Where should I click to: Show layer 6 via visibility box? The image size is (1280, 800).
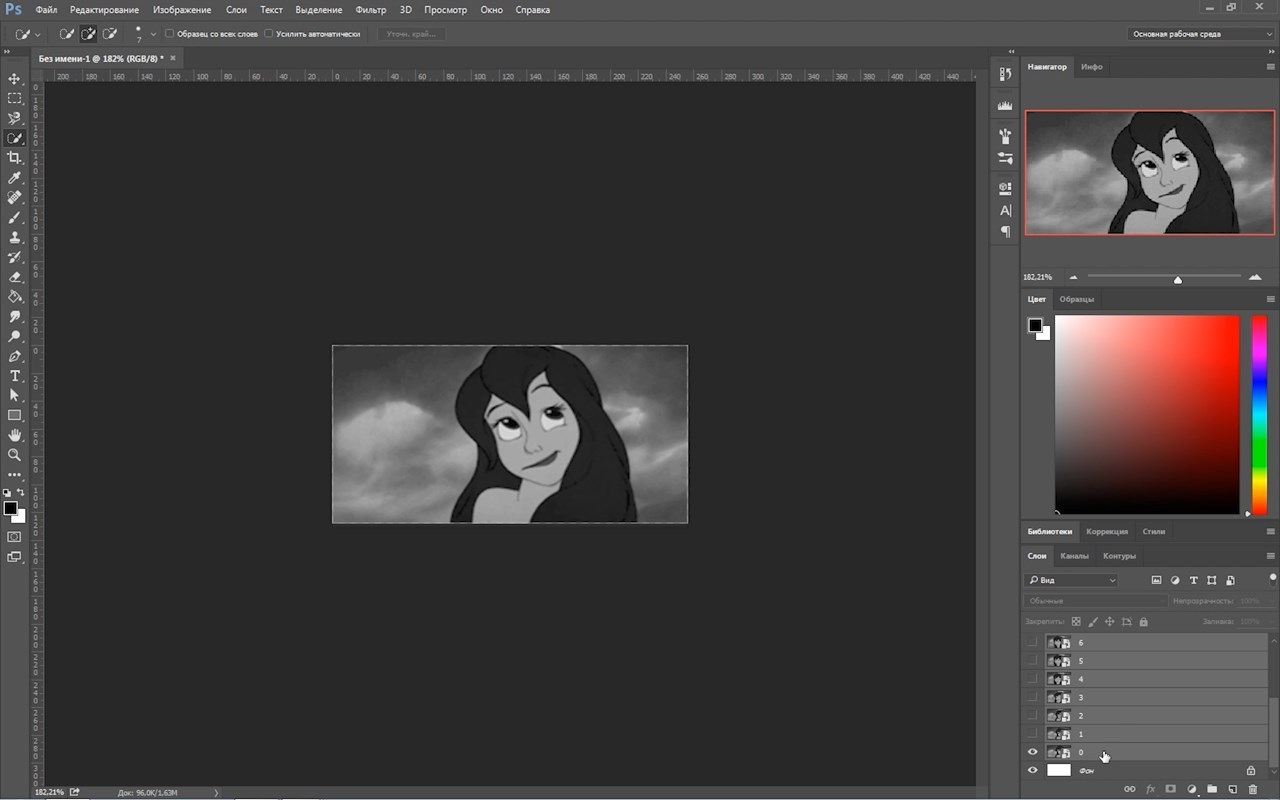click(x=1033, y=642)
